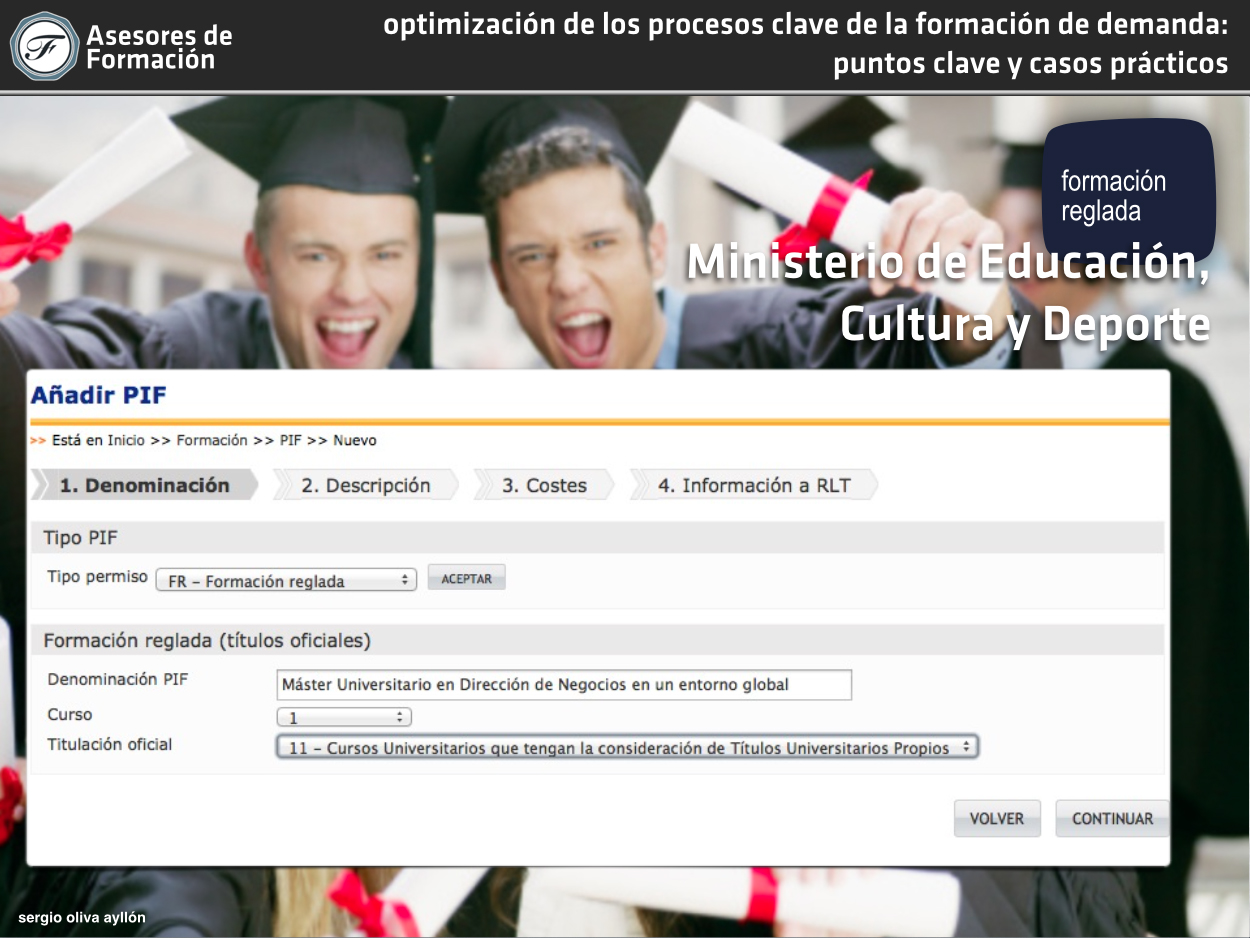
Task: Click the formación reglada dark label box
Action: pos(1128,189)
